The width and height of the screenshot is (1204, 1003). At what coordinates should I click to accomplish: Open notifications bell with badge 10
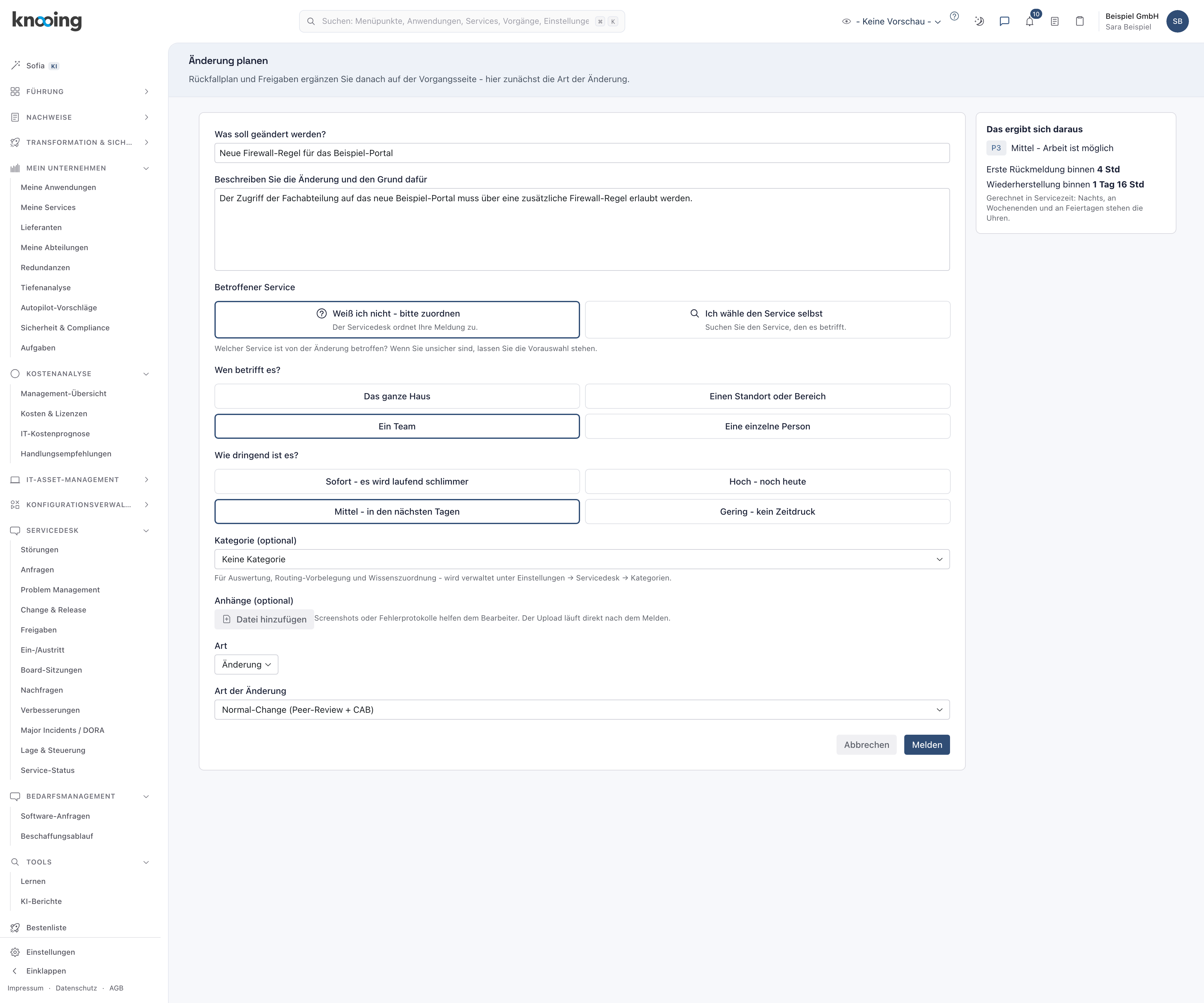pos(1030,21)
